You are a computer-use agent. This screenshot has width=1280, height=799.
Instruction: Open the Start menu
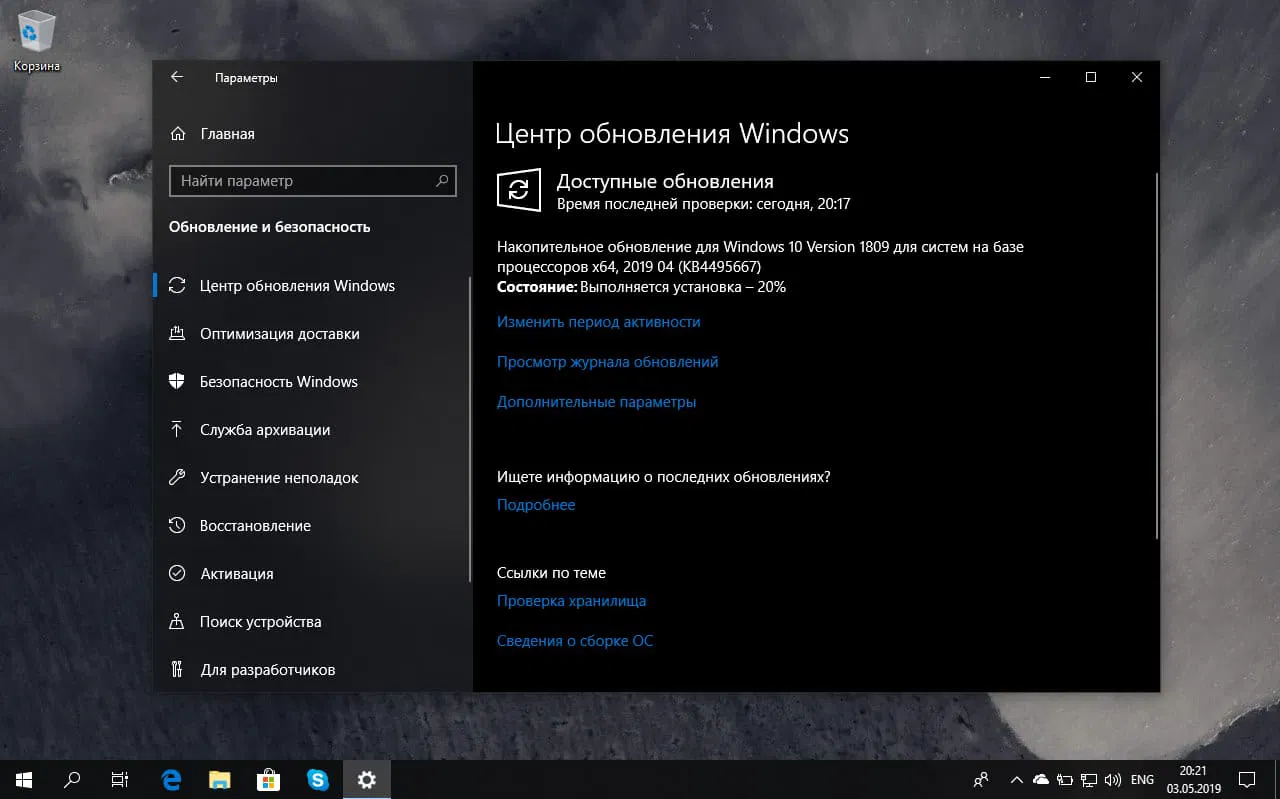(21, 779)
